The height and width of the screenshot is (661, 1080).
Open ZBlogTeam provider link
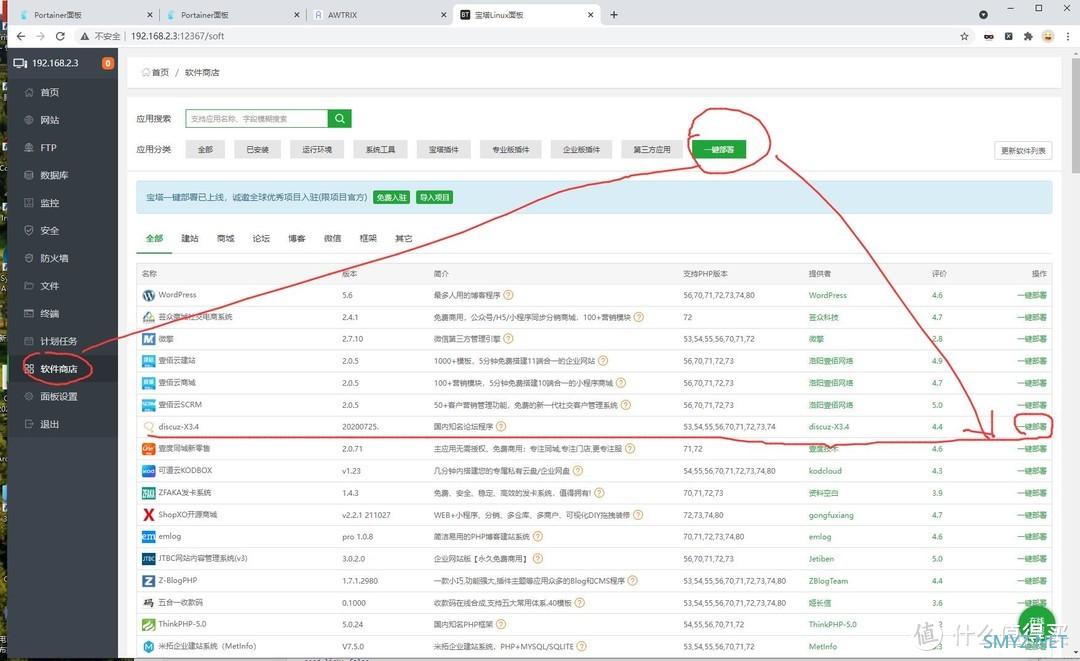[828, 580]
